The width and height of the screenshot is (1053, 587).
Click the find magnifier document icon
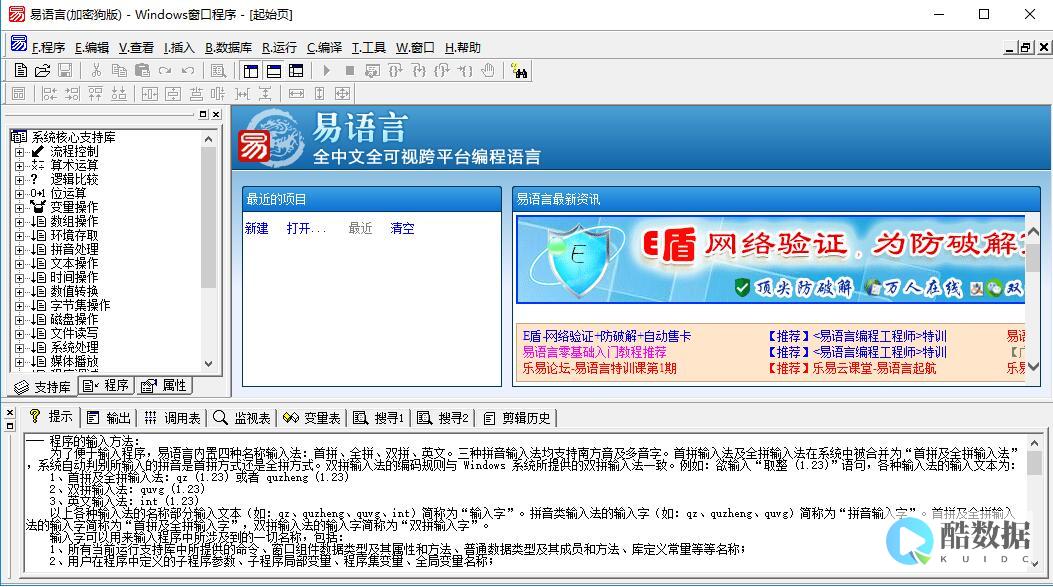(x=218, y=70)
